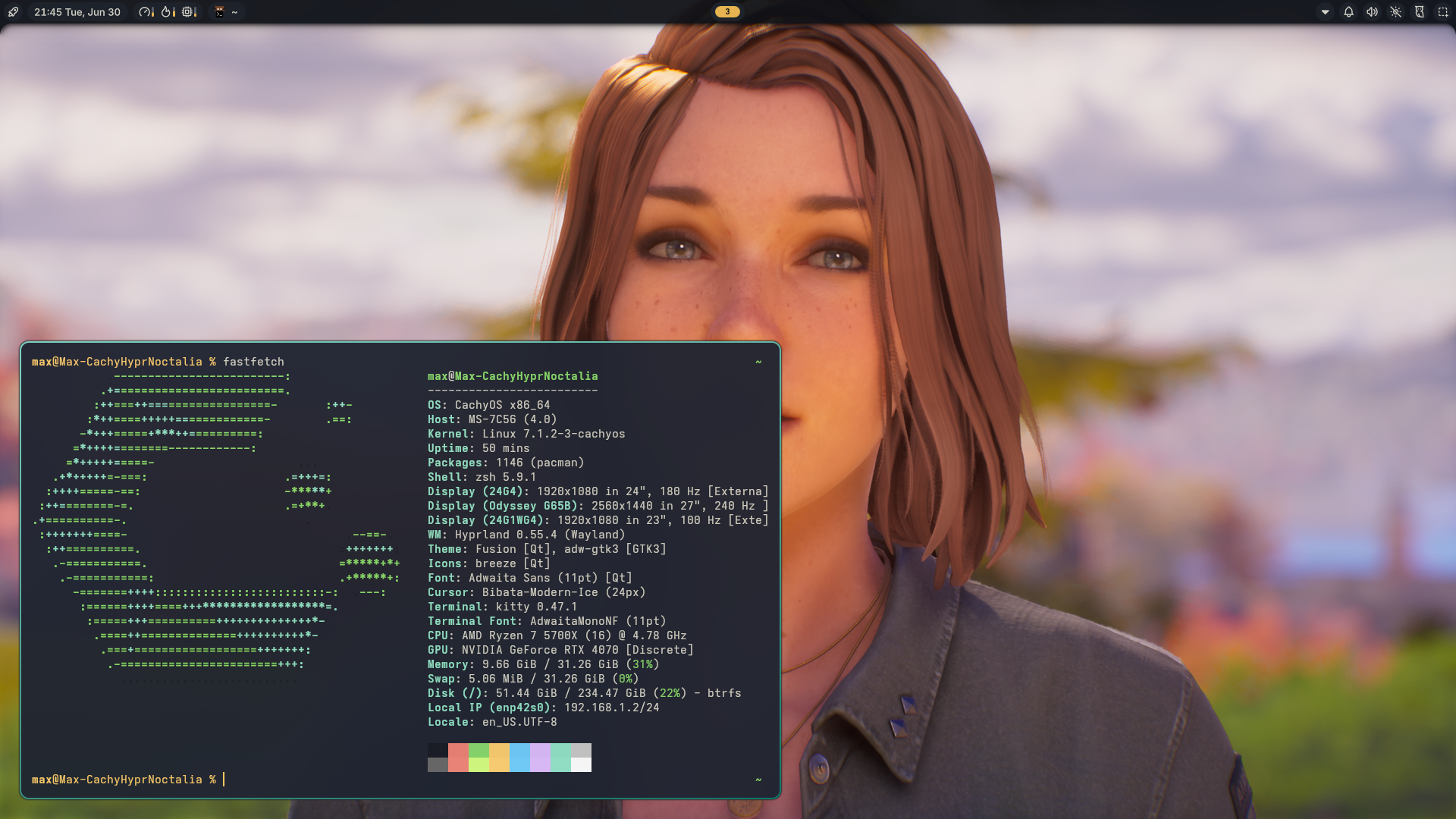Image resolution: width=1456 pixels, height=819 pixels.
Task: Click the 'Disk (/): 51.44 GiB' line
Action: click(585, 693)
